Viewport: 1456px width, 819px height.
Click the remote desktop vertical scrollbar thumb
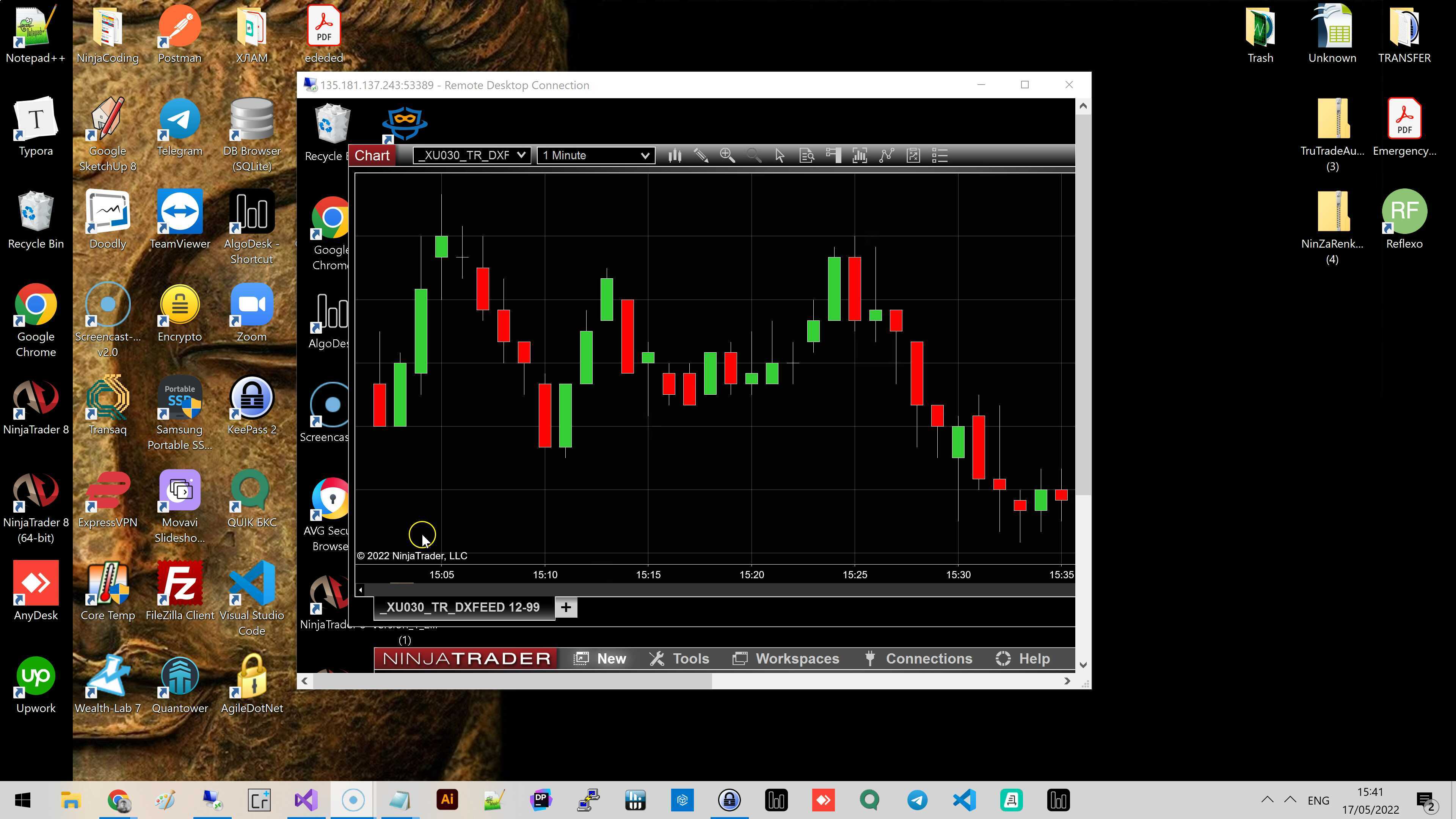(x=1083, y=305)
